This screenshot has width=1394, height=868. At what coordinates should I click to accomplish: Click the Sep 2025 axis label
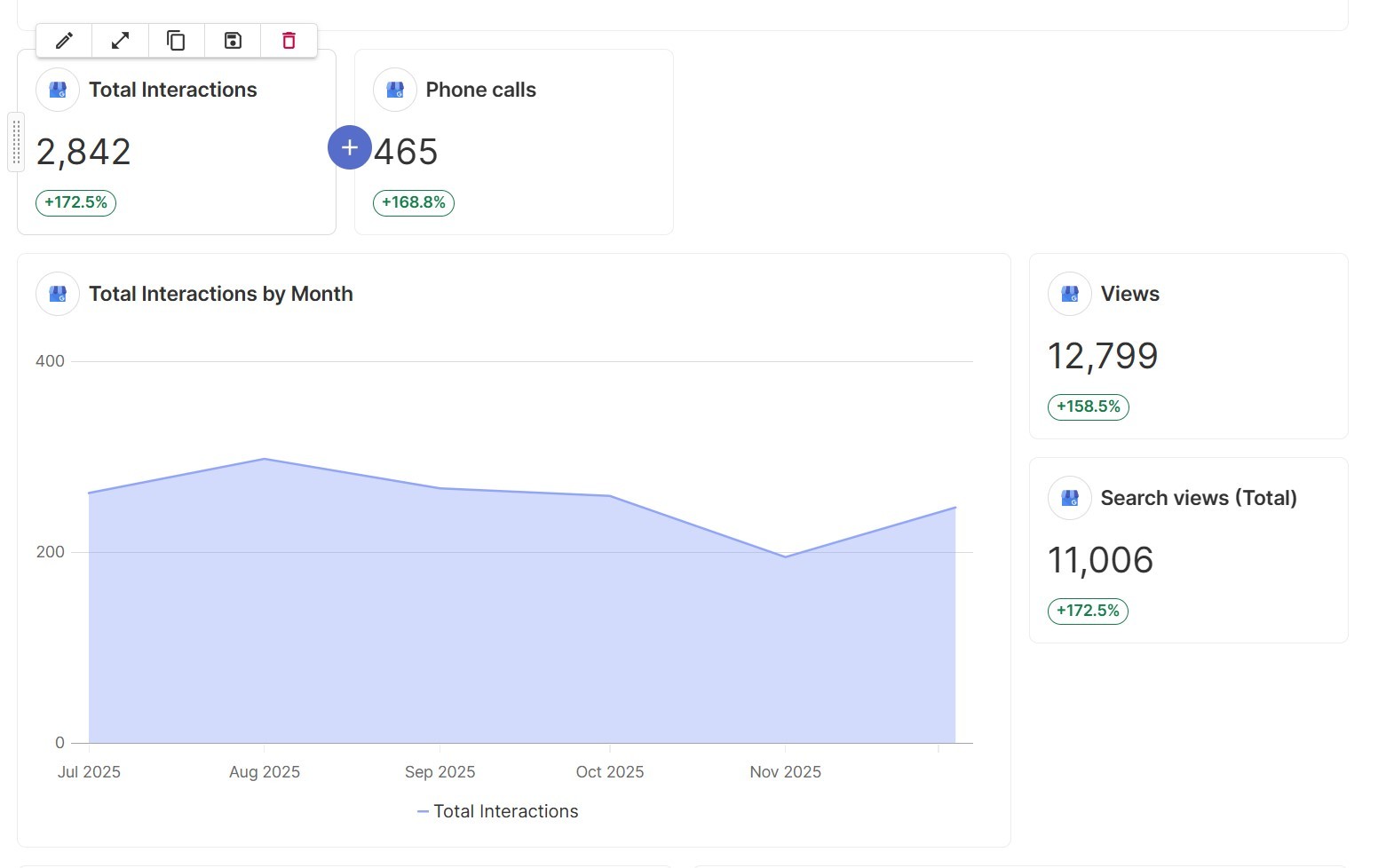[440, 772]
